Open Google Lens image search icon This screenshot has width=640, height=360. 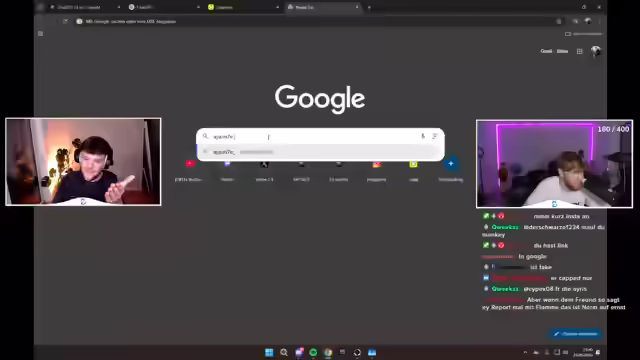[435, 136]
